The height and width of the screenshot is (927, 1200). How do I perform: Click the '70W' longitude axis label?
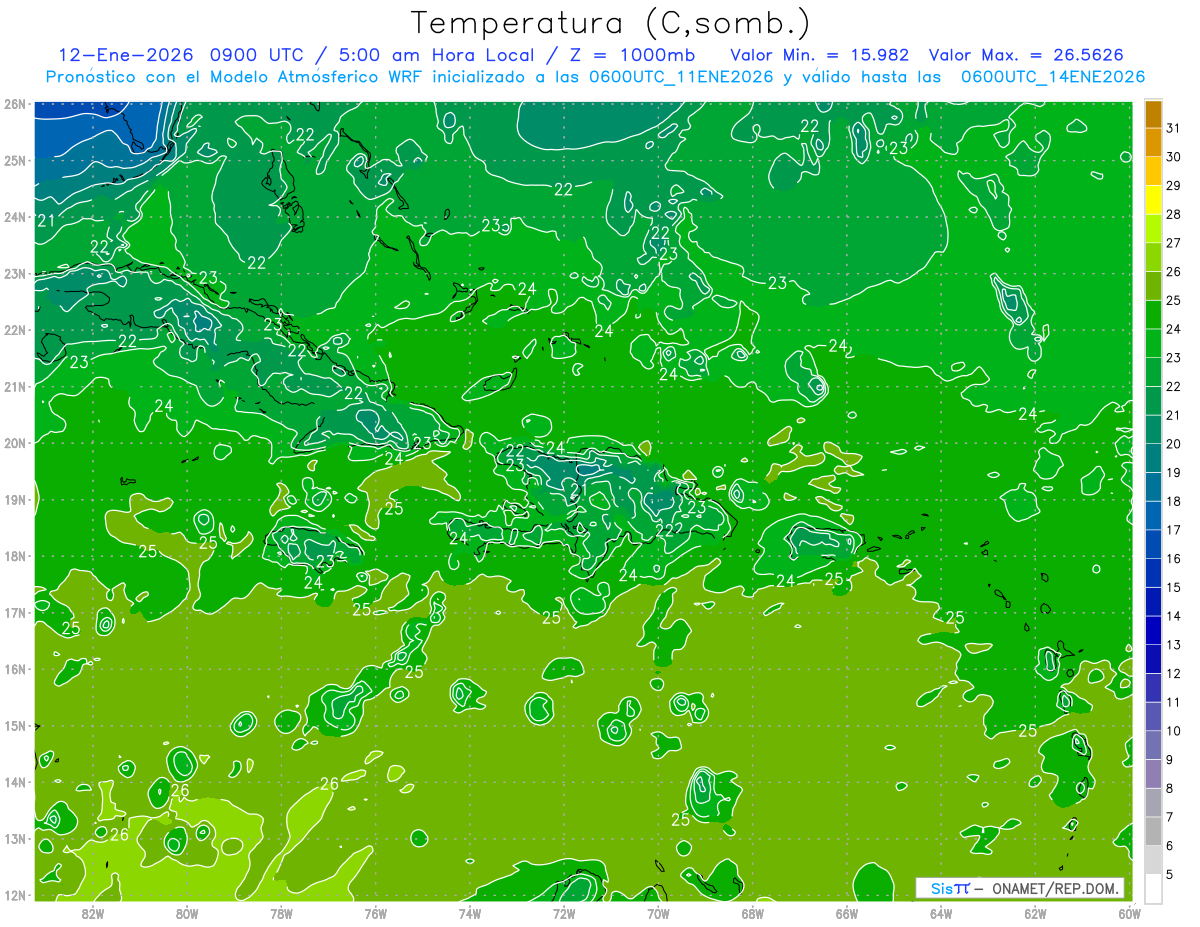point(658,913)
